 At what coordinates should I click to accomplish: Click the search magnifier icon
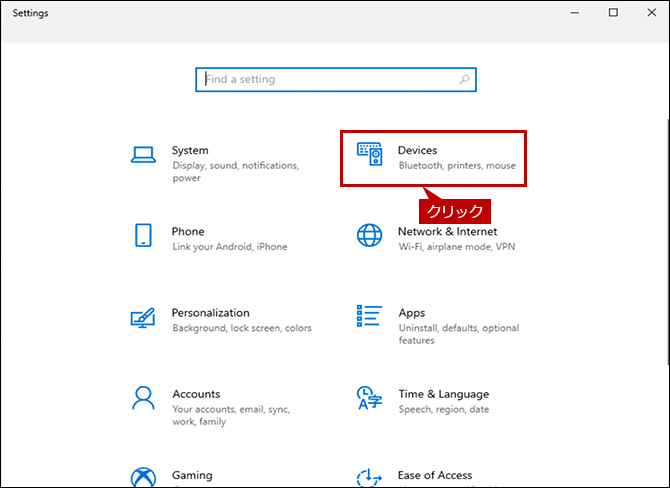464,79
